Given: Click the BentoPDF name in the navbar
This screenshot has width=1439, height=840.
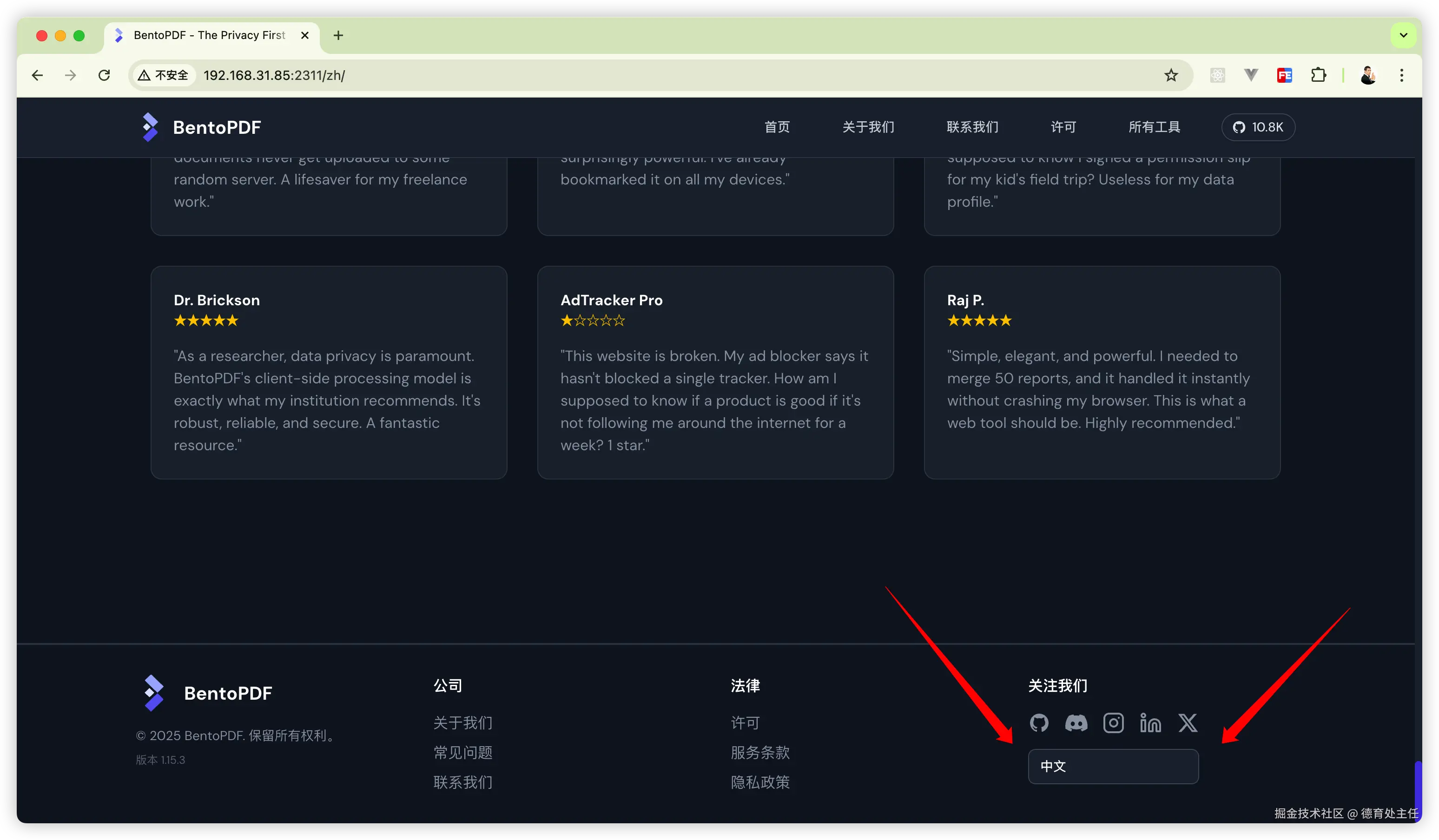Looking at the screenshot, I should (x=217, y=127).
